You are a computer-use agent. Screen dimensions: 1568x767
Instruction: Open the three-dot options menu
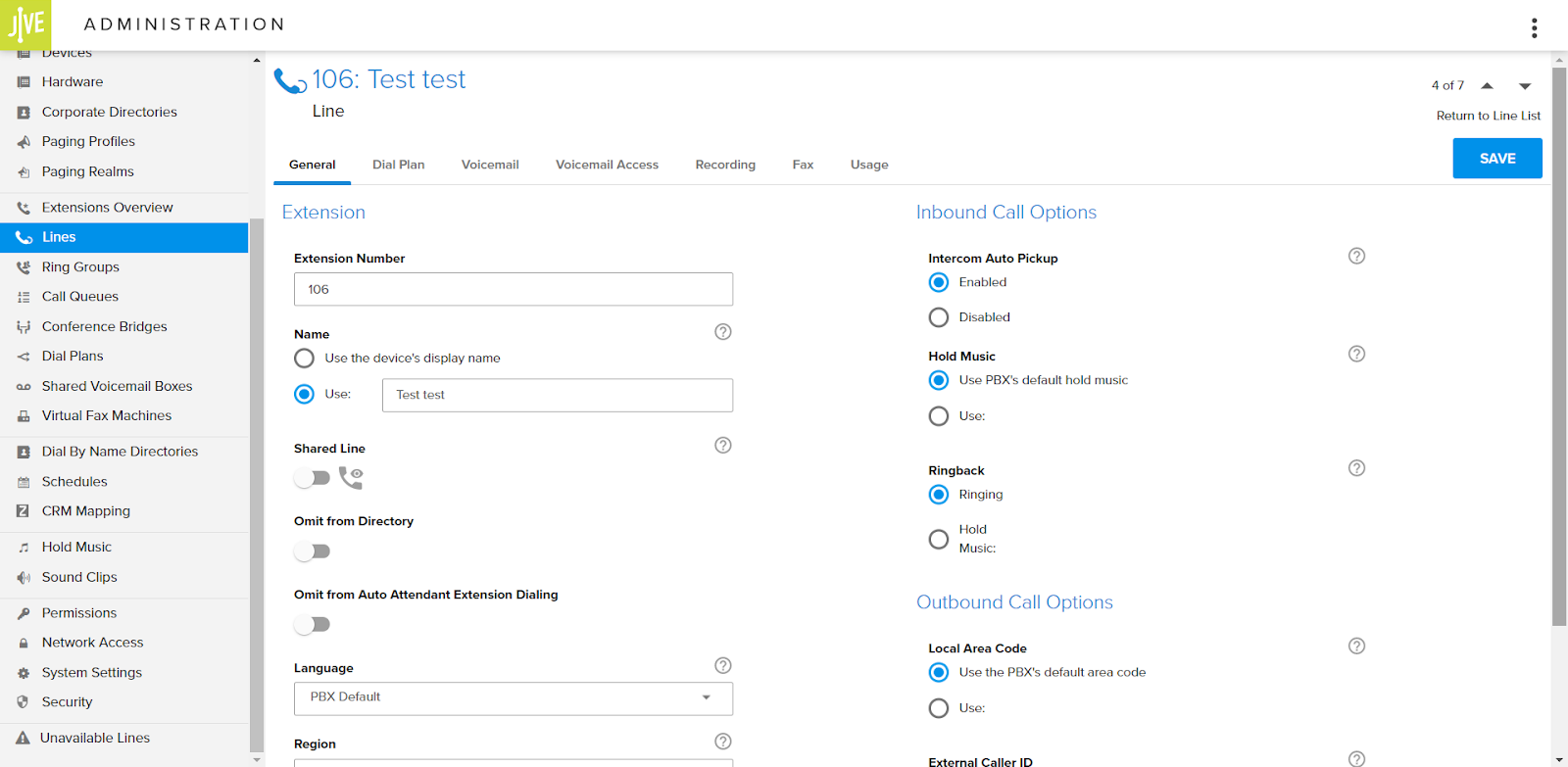pos(1535,27)
